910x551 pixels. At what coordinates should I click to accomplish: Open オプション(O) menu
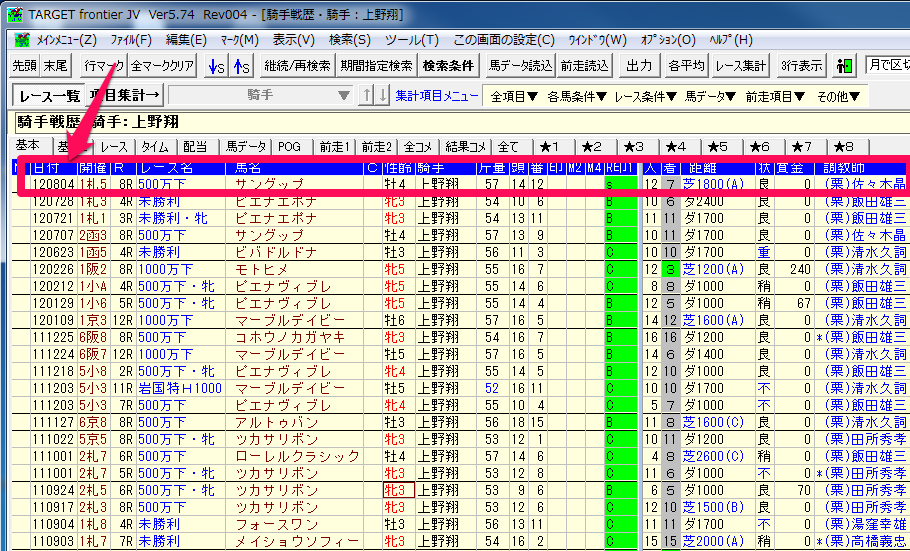[x=667, y=40]
